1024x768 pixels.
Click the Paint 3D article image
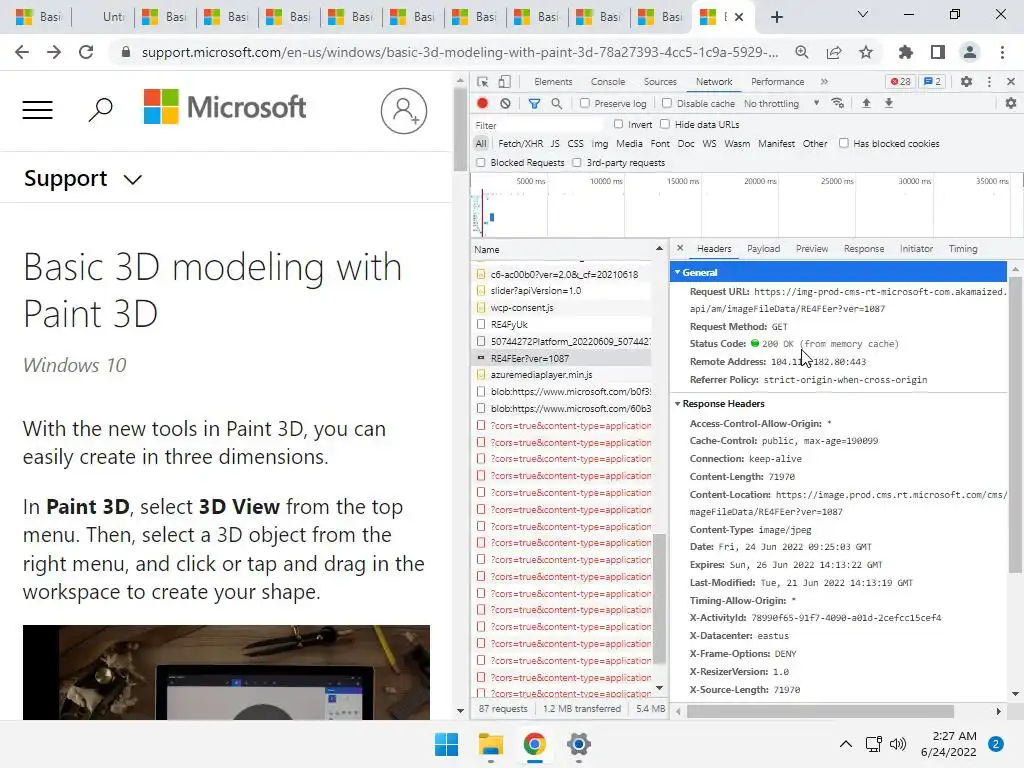(x=226, y=672)
